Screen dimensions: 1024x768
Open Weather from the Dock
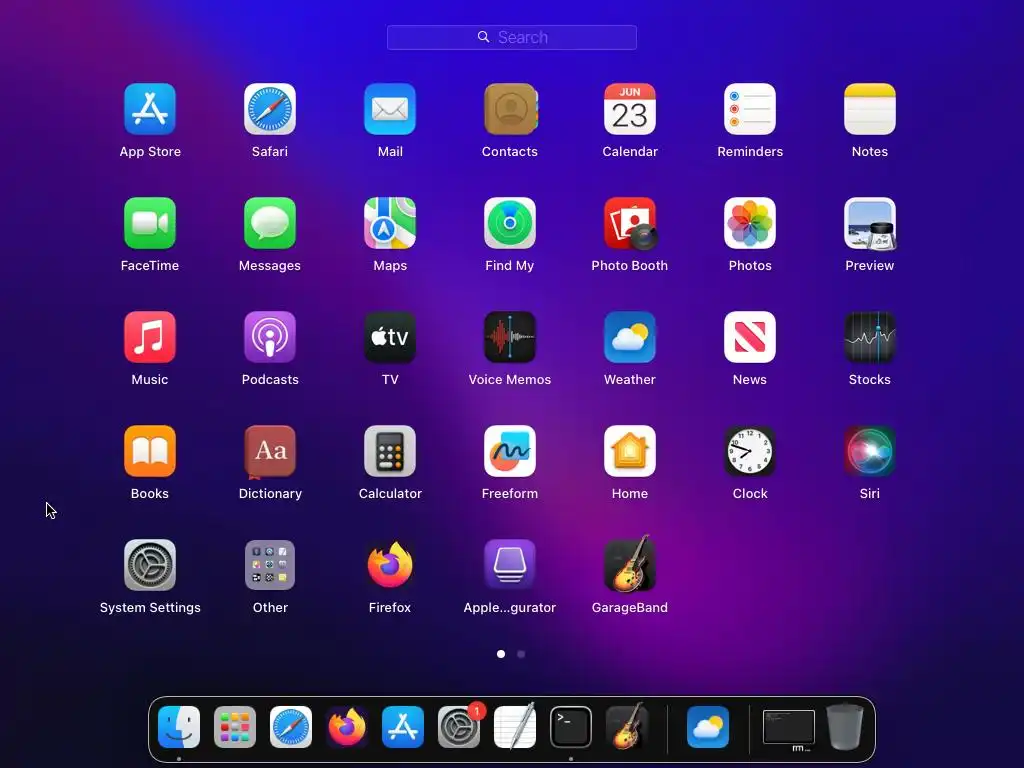click(x=708, y=727)
